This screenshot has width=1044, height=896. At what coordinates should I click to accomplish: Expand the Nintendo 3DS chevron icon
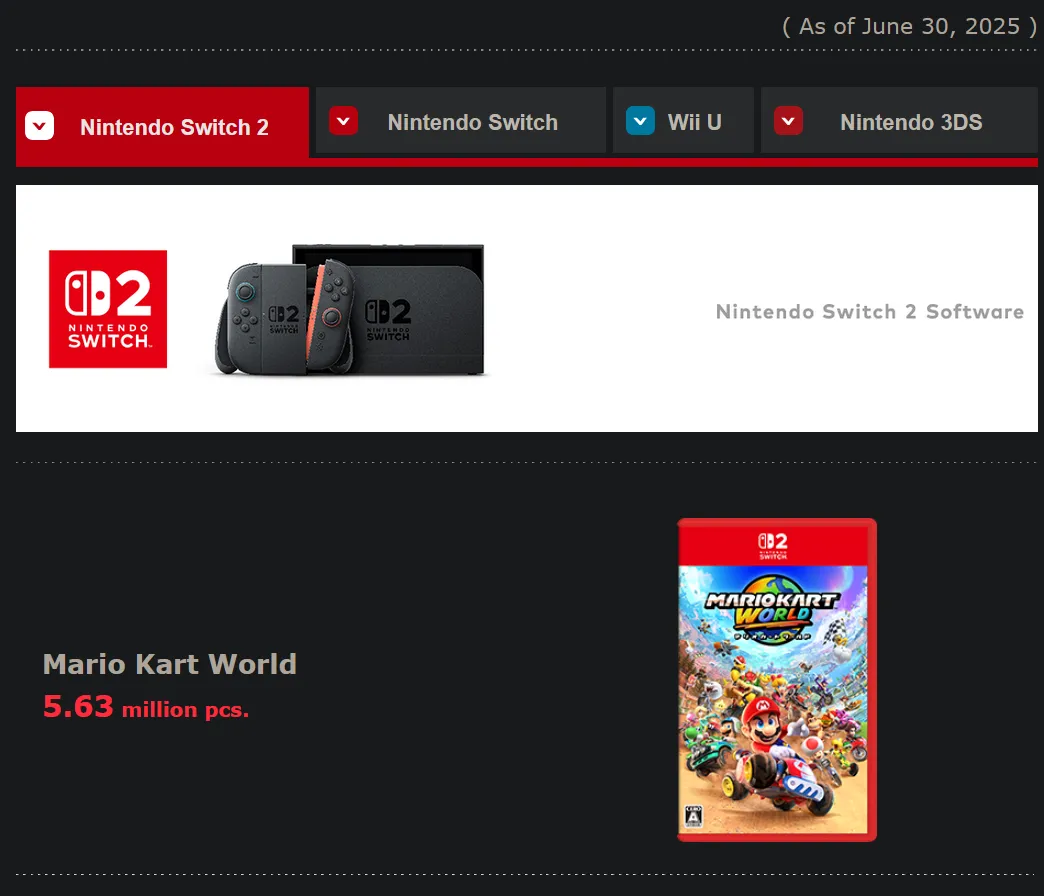tap(788, 121)
